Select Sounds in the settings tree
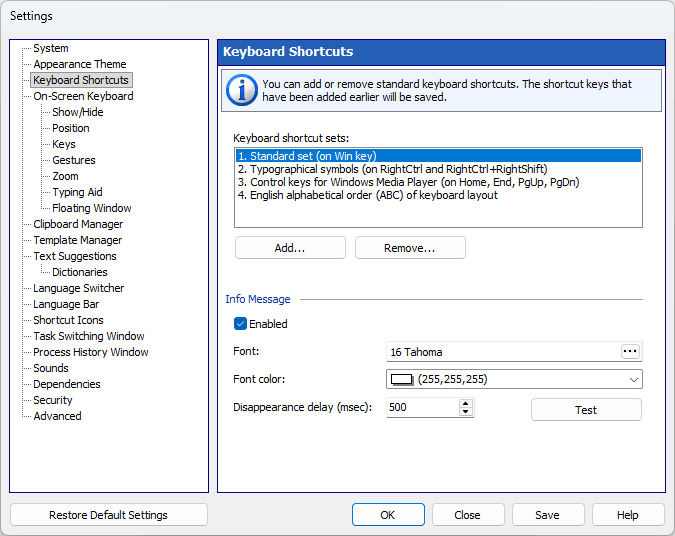The width and height of the screenshot is (675, 536). click(51, 368)
